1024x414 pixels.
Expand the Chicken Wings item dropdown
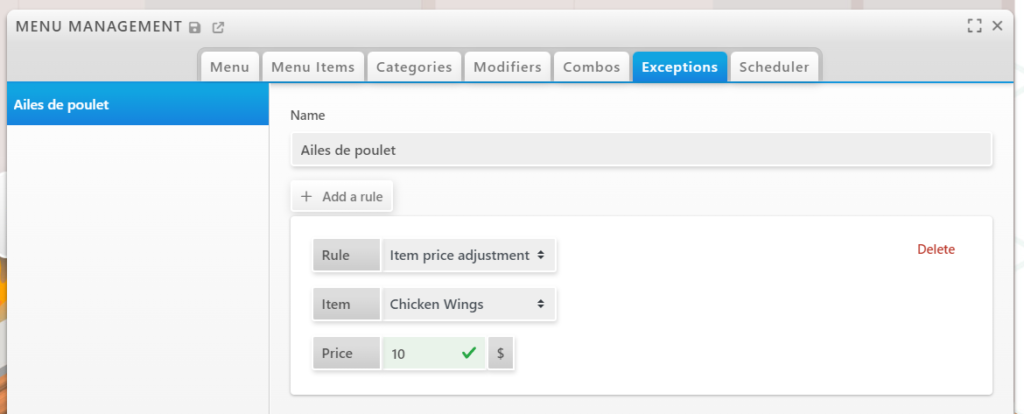(468, 304)
